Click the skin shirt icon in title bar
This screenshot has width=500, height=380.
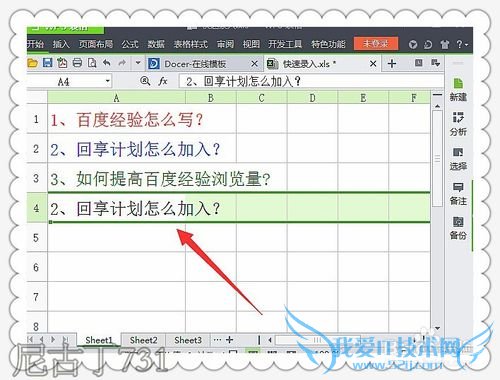click(444, 44)
